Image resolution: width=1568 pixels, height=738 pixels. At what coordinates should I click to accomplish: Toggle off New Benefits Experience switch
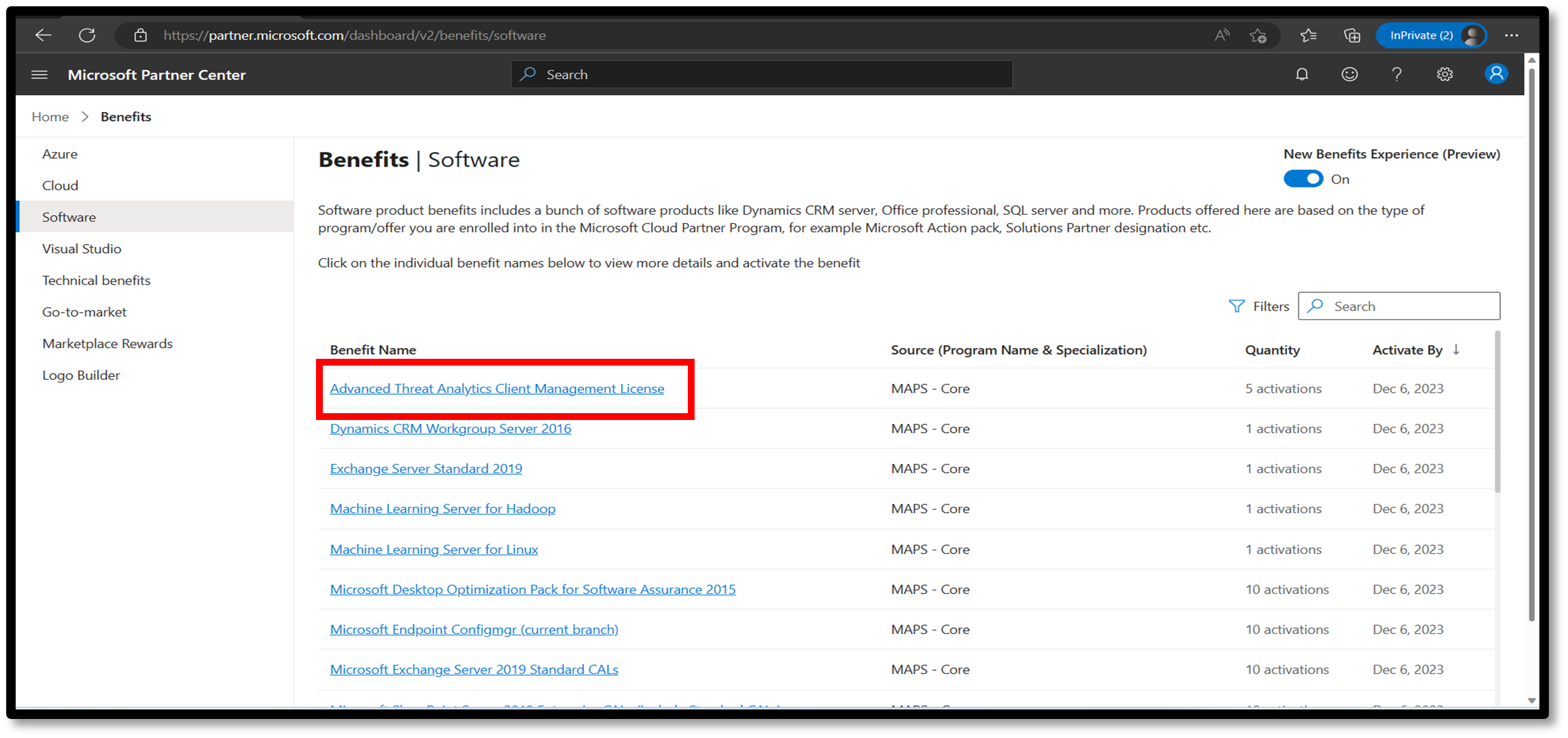[x=1303, y=179]
